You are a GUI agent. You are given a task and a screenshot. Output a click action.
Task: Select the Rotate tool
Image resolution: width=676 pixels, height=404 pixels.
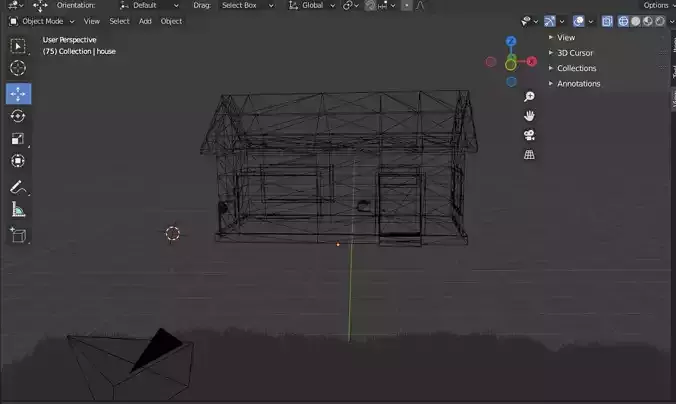[18, 116]
